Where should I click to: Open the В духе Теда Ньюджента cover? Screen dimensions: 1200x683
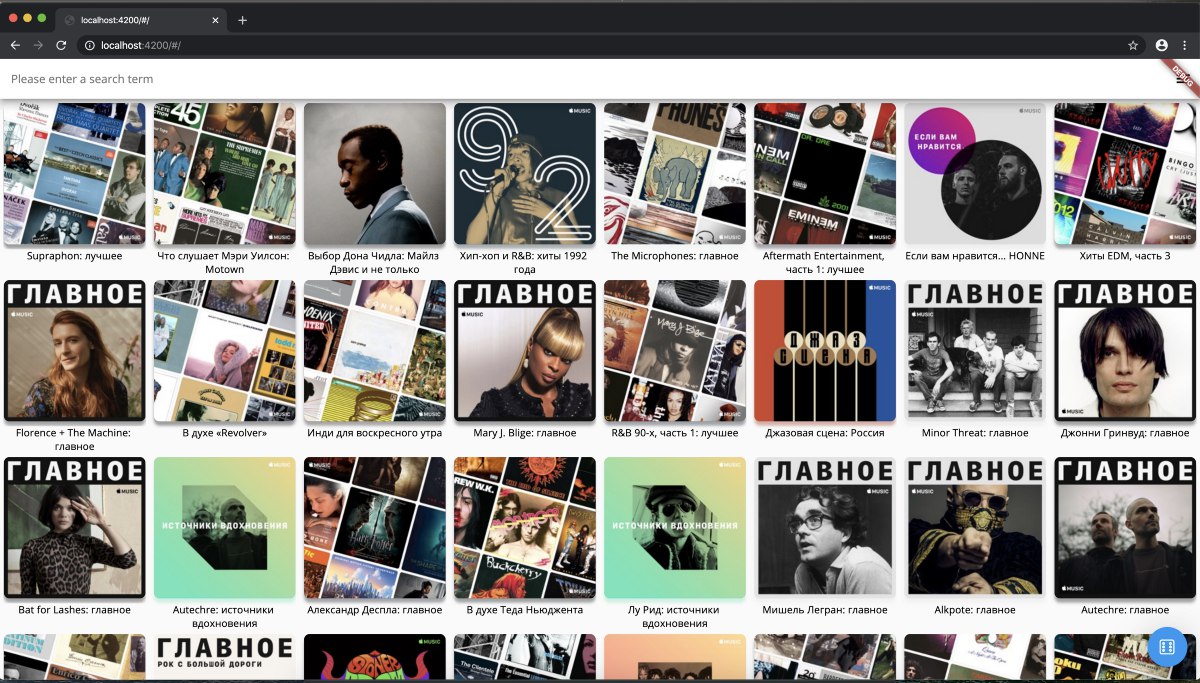click(525, 528)
